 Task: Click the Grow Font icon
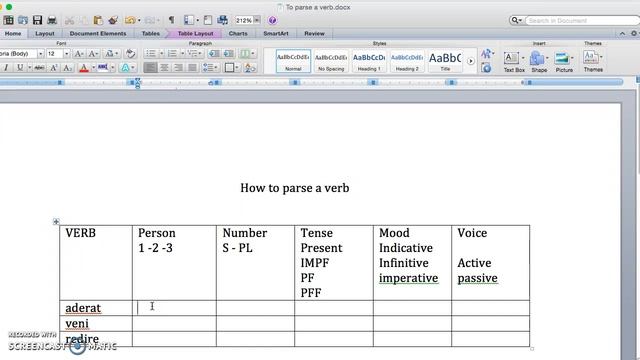[x=79, y=53]
